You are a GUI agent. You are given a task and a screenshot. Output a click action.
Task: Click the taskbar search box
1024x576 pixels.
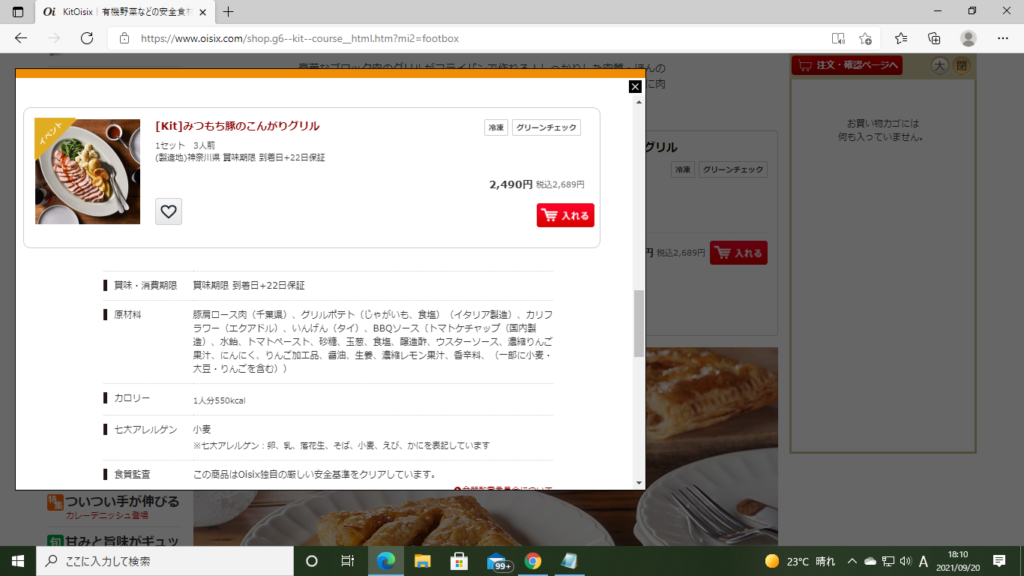pos(165,561)
